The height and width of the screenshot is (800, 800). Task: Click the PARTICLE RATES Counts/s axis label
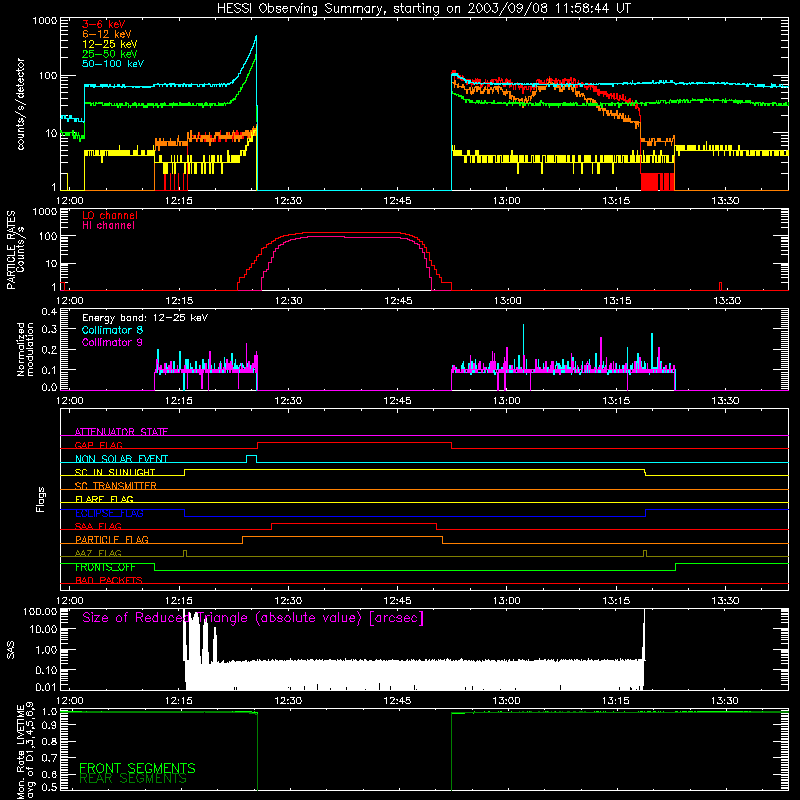[15, 250]
